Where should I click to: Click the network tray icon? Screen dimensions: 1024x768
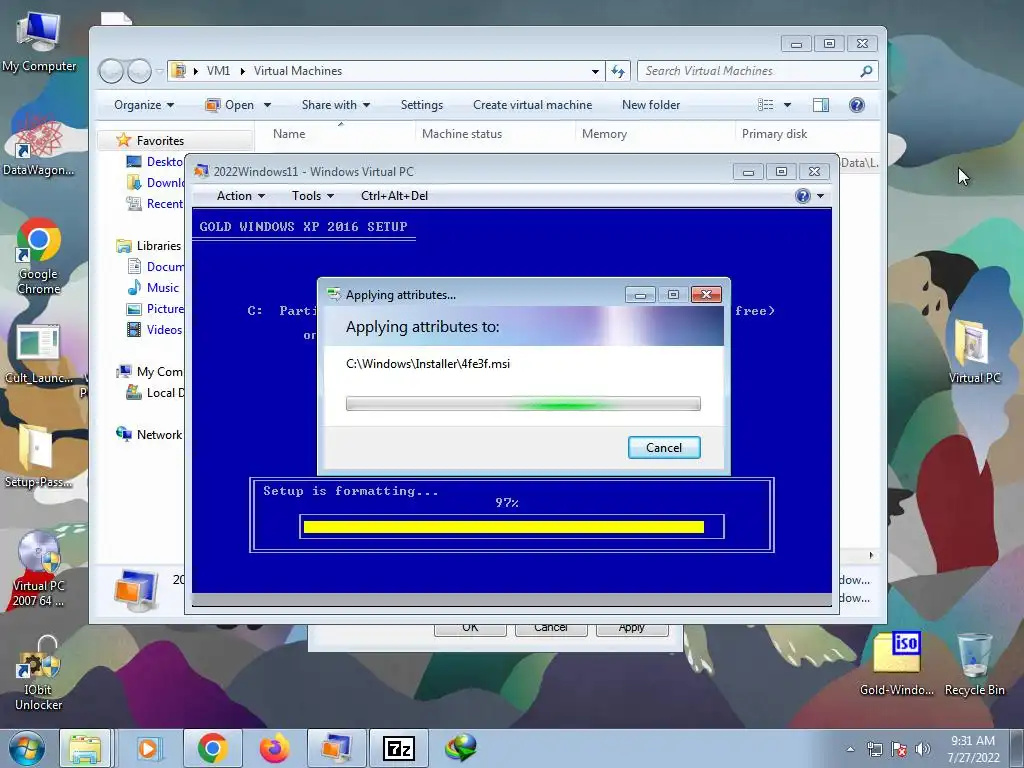click(x=874, y=749)
